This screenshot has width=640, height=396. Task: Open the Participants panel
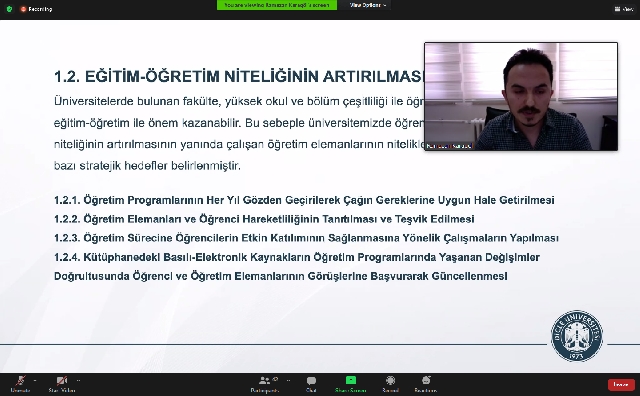pos(264,384)
